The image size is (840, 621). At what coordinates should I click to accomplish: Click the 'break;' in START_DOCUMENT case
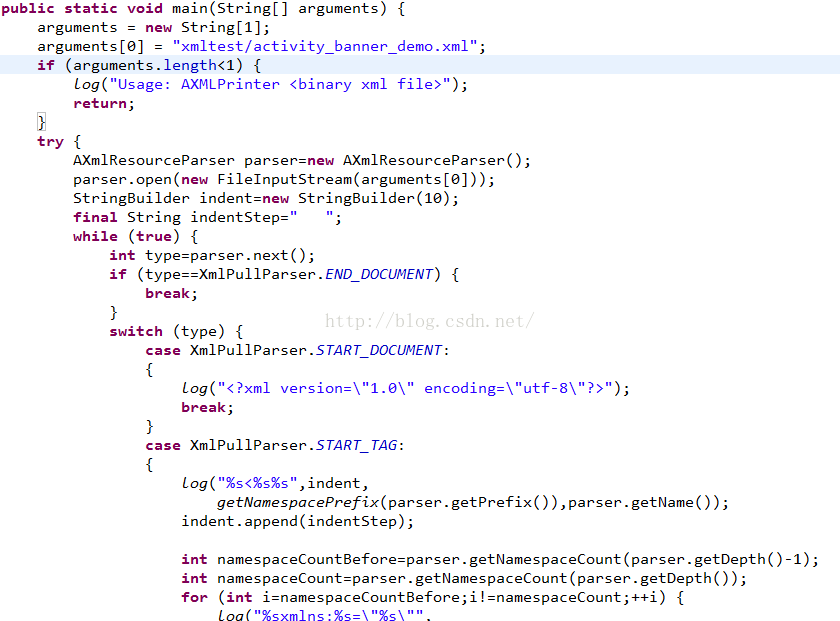[207, 408]
